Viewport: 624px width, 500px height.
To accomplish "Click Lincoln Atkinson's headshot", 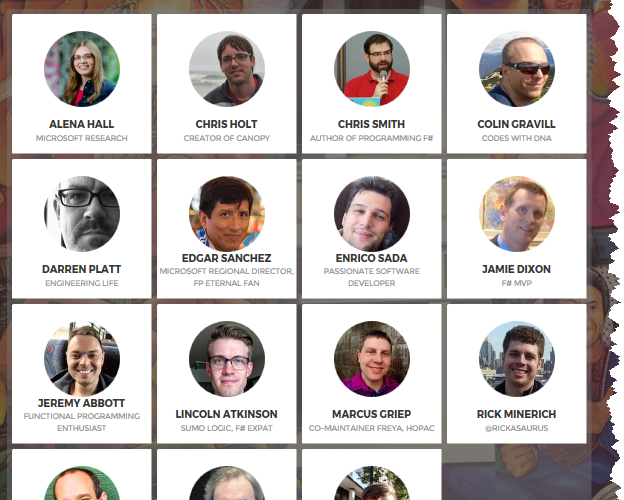I will click(x=226, y=359).
